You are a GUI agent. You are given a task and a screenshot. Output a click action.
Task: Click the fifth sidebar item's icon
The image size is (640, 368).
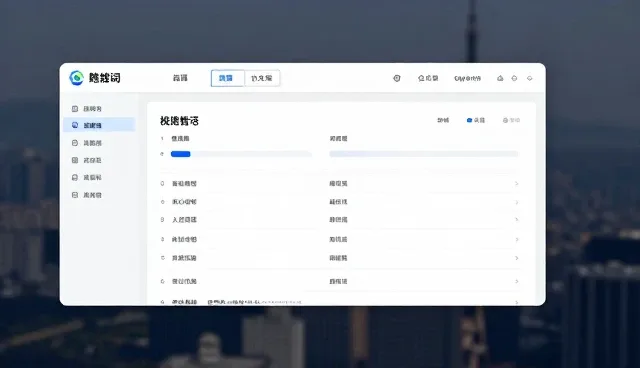(x=75, y=177)
